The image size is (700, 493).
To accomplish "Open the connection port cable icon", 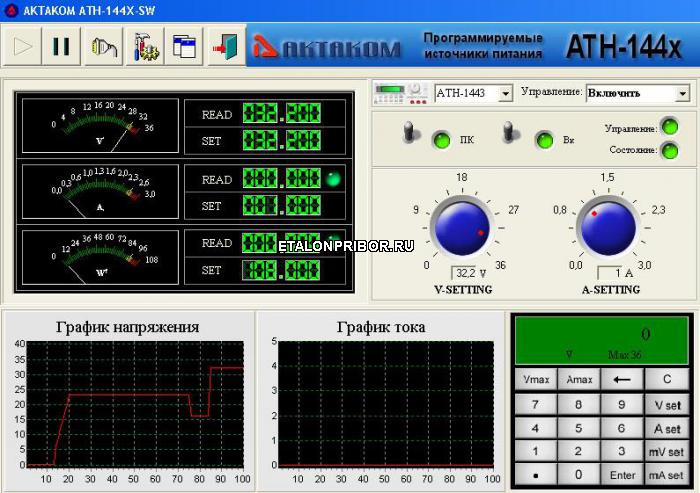I will pos(103,46).
